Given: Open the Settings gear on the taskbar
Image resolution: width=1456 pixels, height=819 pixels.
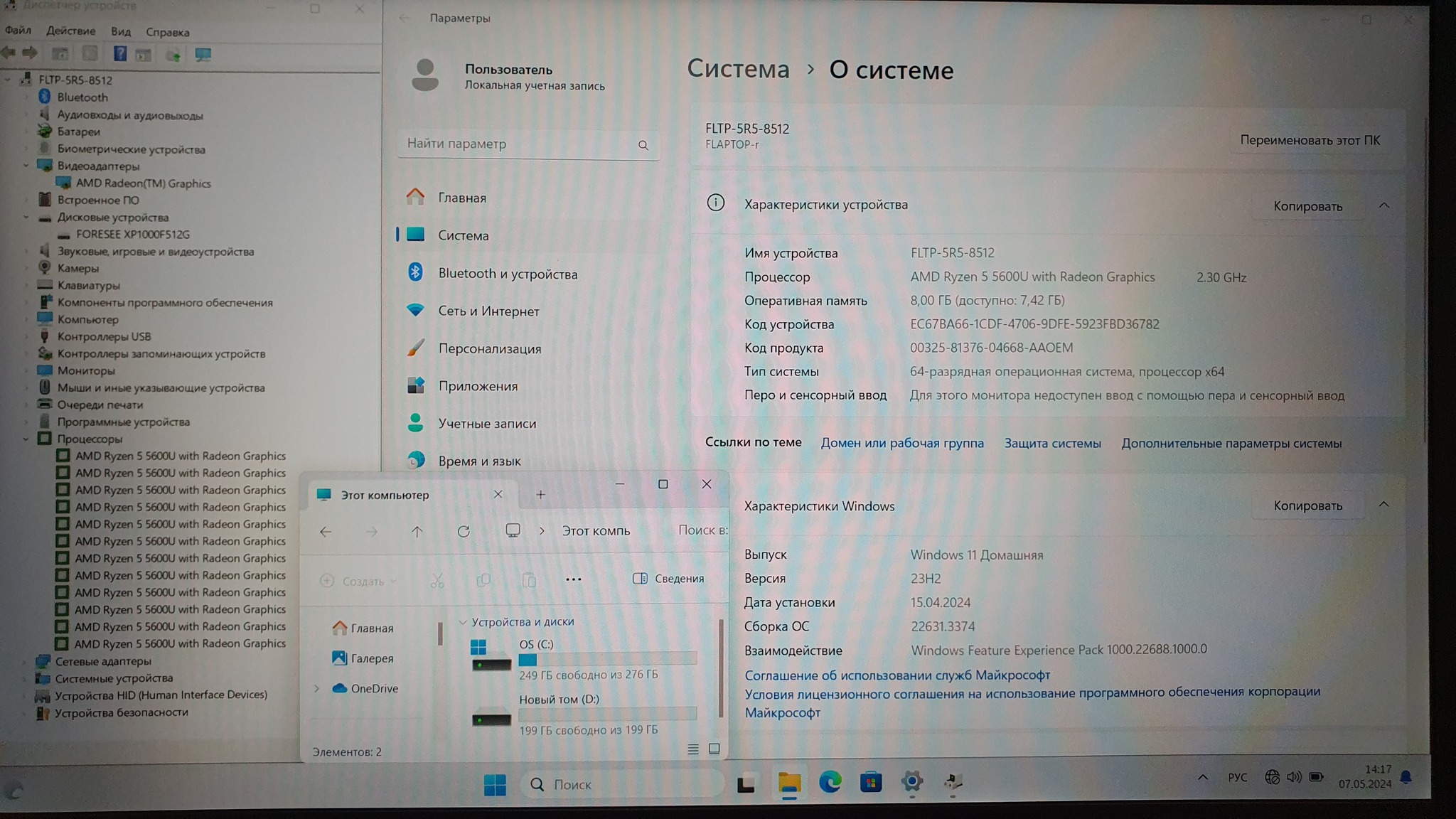Looking at the screenshot, I should point(911,783).
